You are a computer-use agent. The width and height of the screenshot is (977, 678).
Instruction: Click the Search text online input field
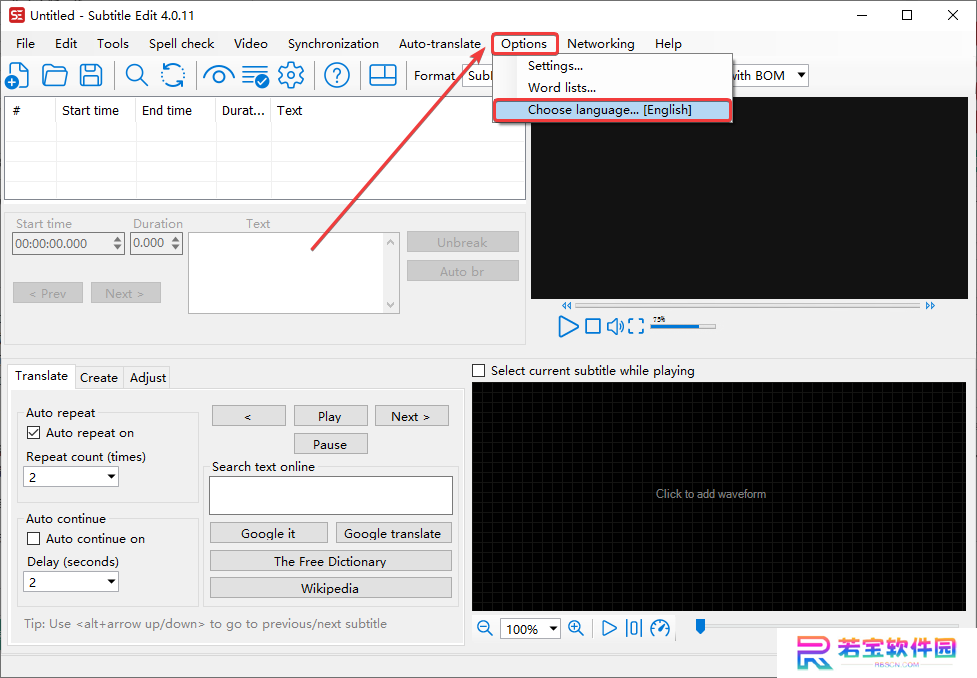[331, 495]
